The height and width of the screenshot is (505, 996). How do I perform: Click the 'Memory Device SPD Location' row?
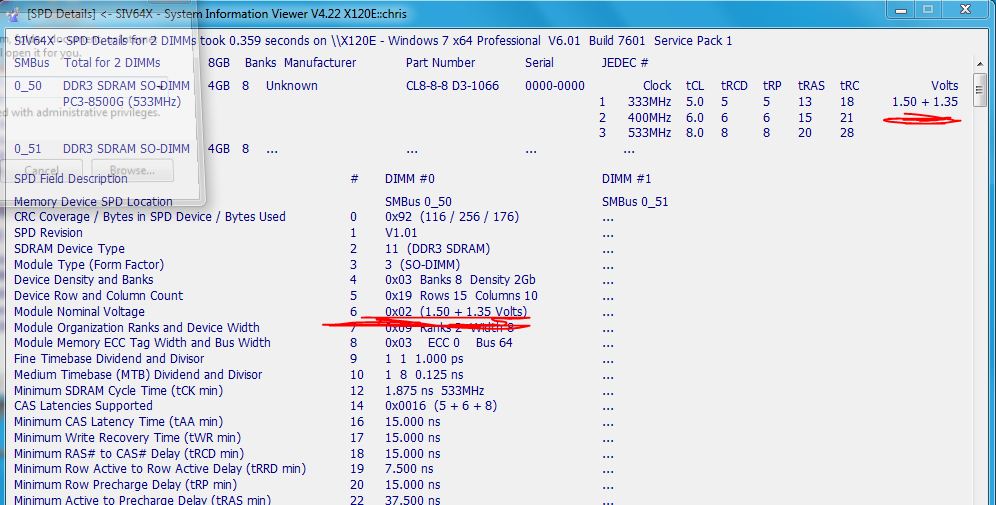tap(93, 202)
